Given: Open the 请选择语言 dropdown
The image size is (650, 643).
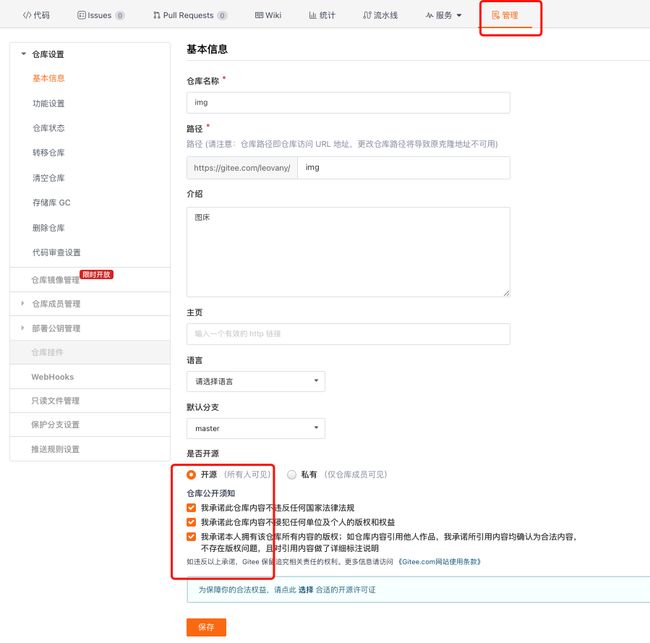Looking at the screenshot, I should pos(256,381).
